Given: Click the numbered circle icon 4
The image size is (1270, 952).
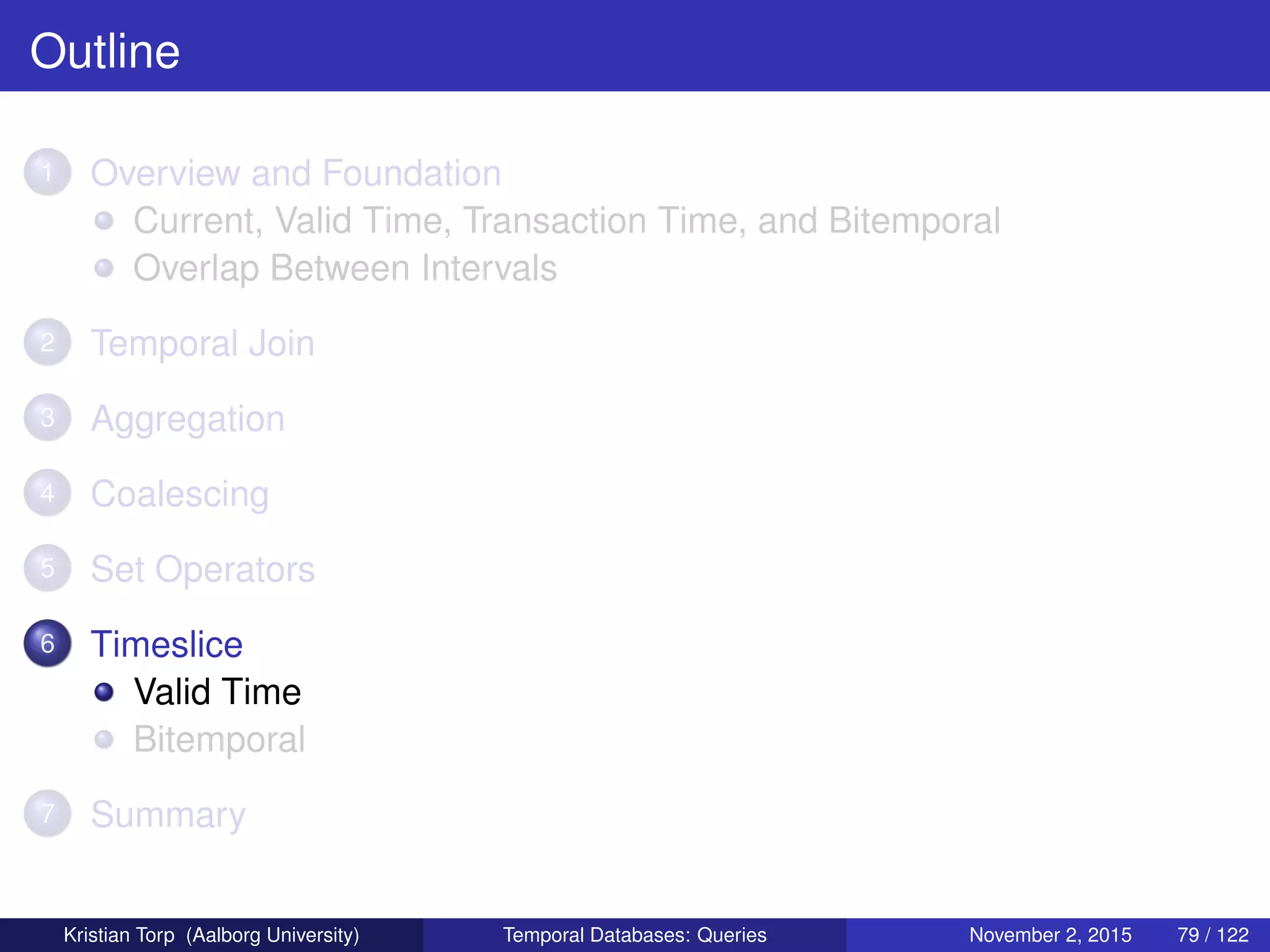Looking at the screenshot, I should pyautogui.click(x=47, y=493).
